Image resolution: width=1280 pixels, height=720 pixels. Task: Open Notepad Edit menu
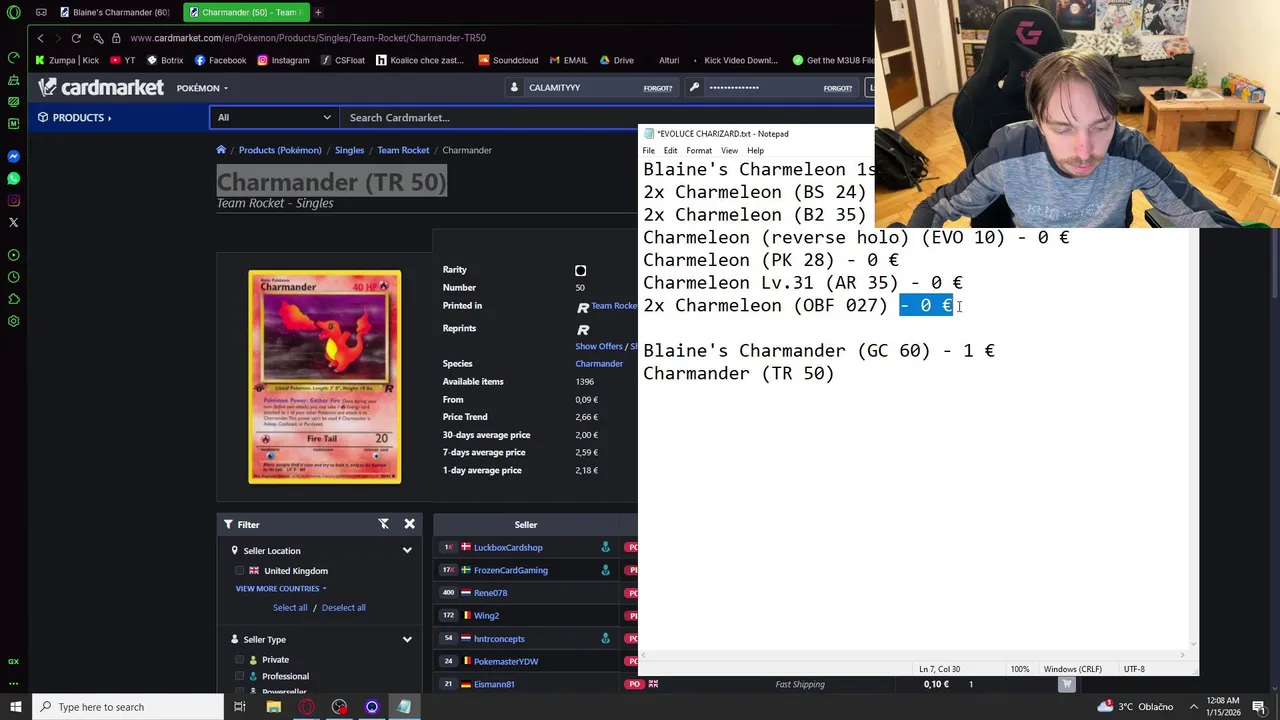[x=670, y=151]
